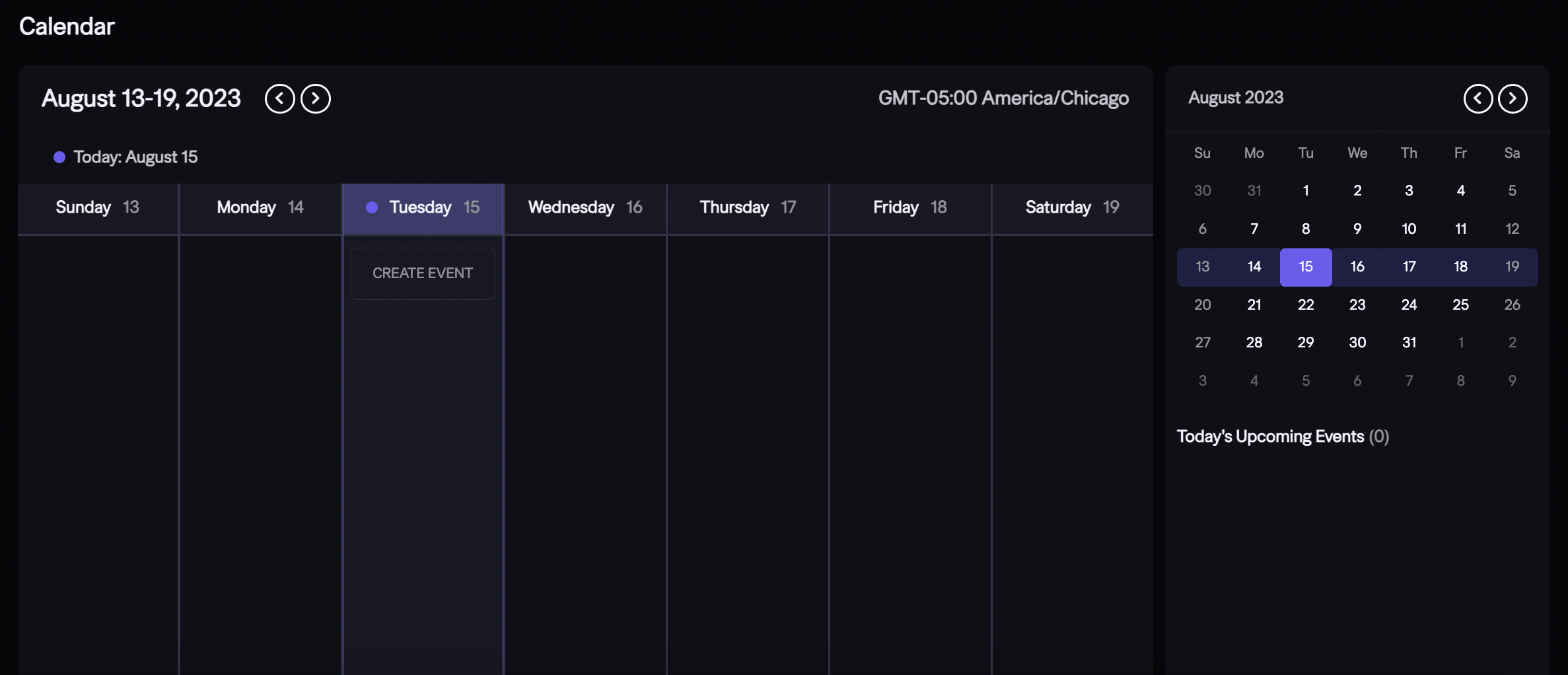Viewport: 1568px width, 675px height.
Task: Click the Create Event box on Tuesday
Action: (x=423, y=273)
